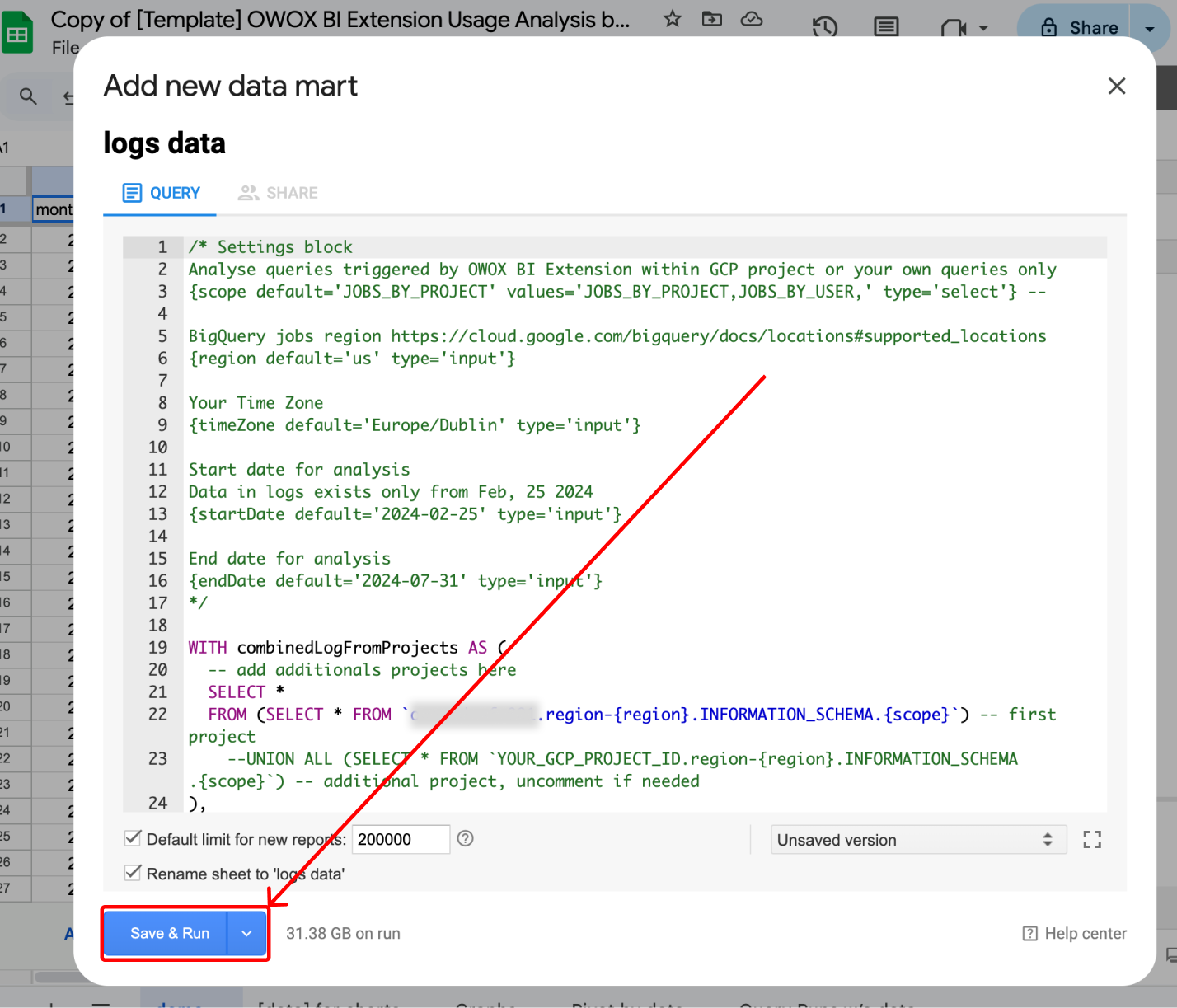Click the video meeting camera icon
This screenshot has width=1177, height=1008.
click(x=953, y=28)
